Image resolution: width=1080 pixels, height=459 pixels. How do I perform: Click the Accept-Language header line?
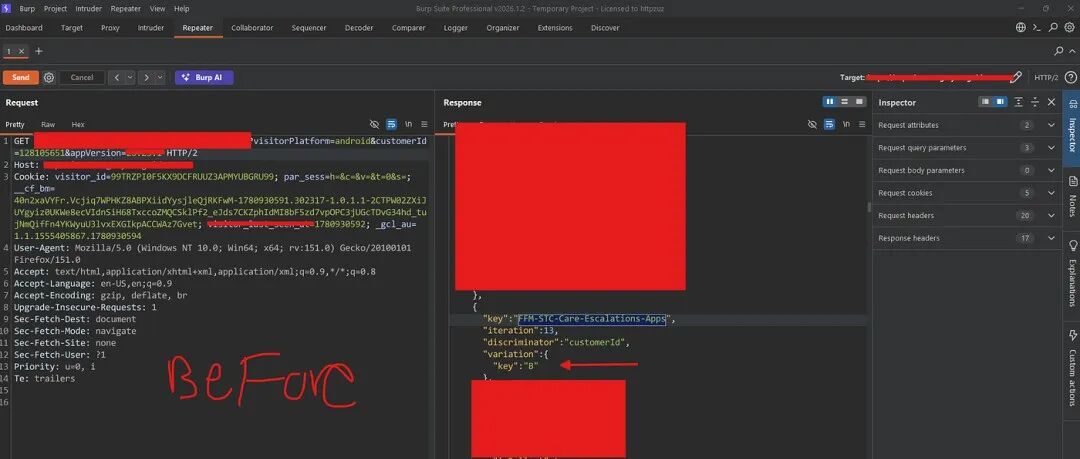tap(93, 283)
